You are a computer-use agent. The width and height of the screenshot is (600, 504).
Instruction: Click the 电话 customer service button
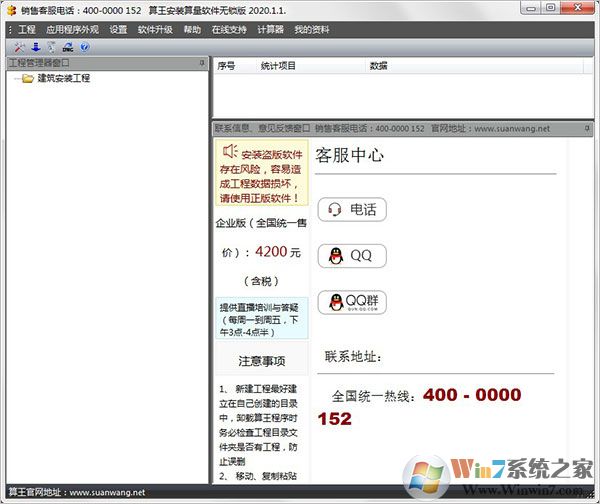click(351, 210)
